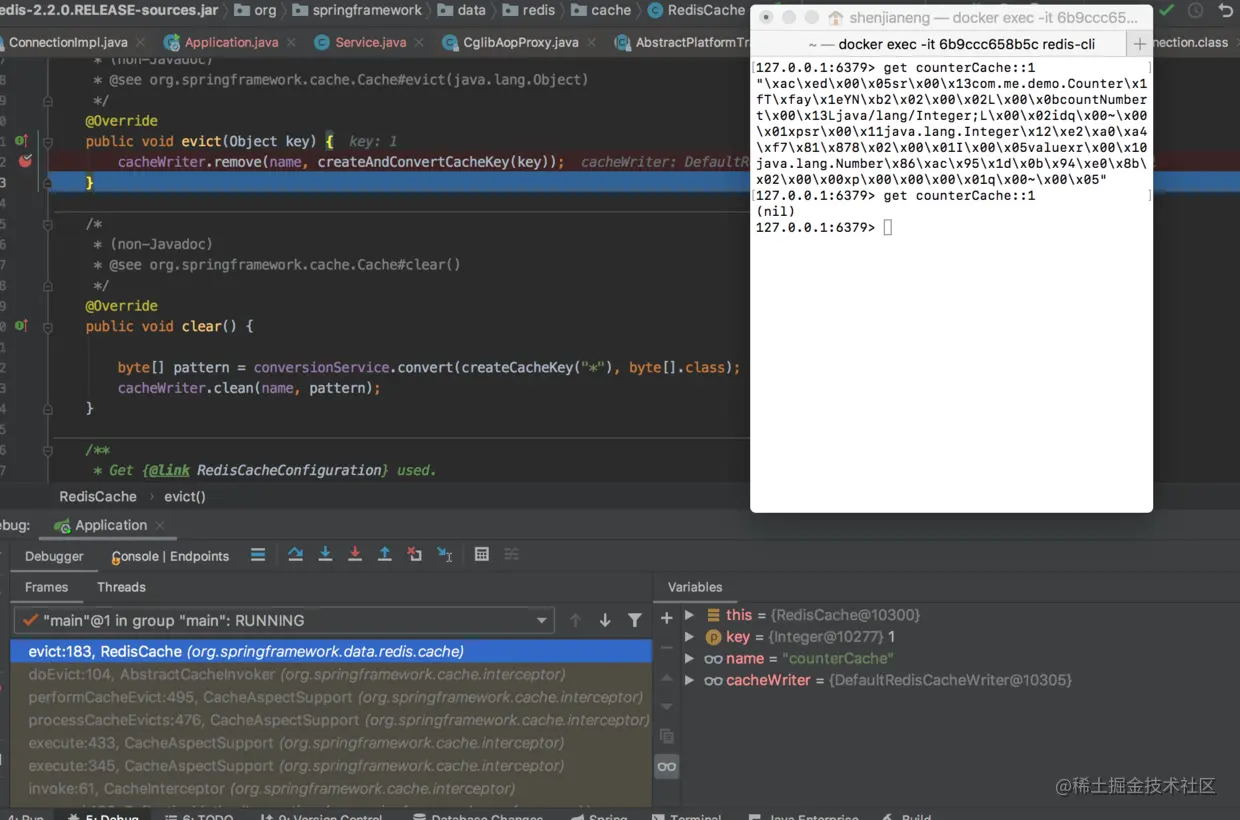
Task: Close the Application.java tab
Action: 290,43
